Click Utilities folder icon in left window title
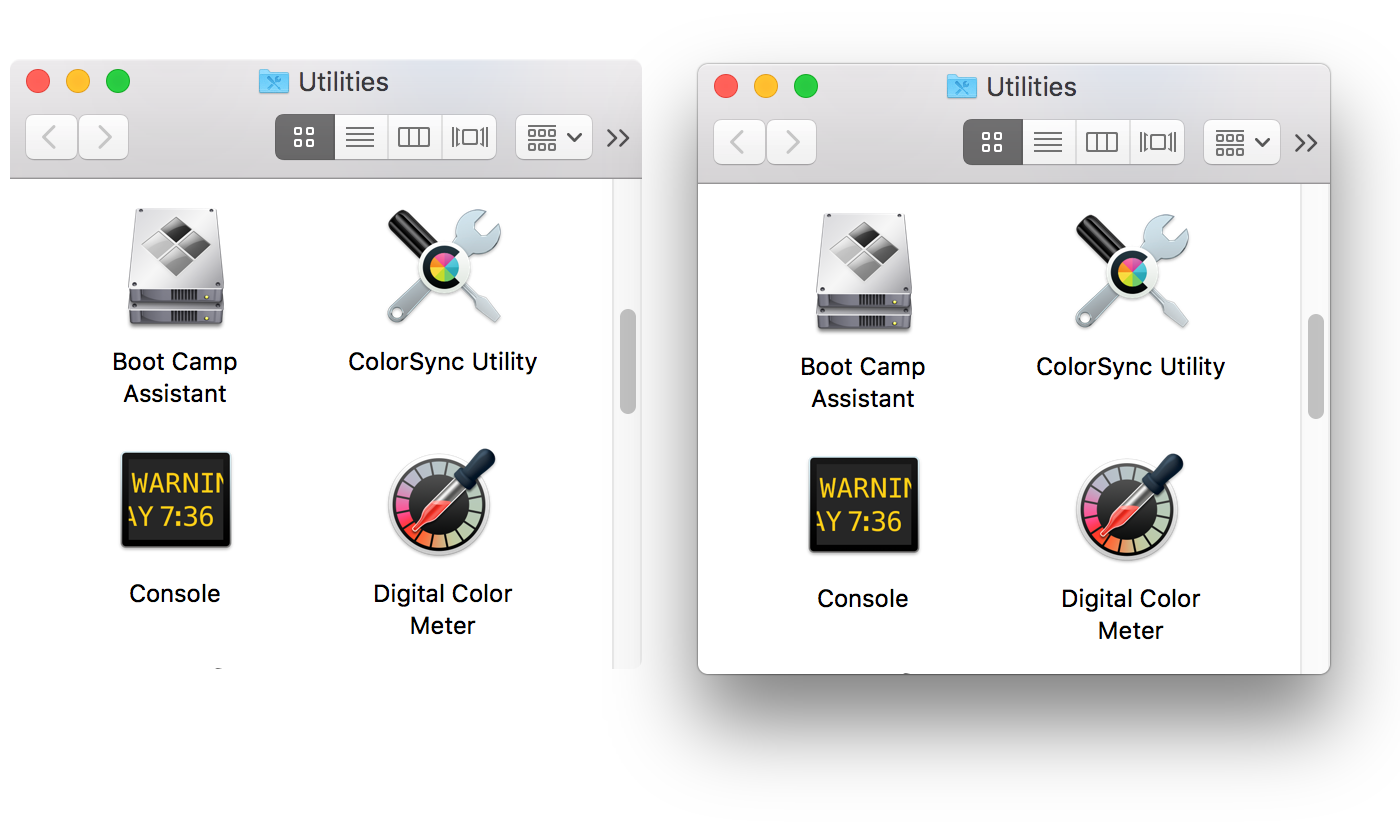 pyautogui.click(x=273, y=82)
